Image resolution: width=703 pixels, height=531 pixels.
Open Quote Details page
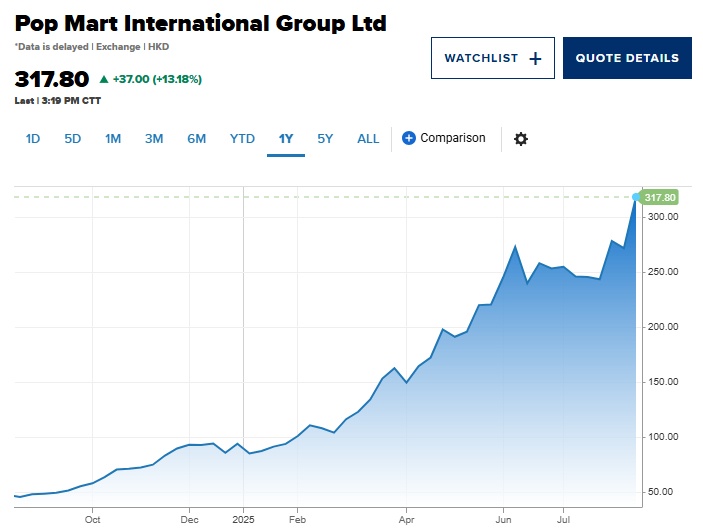tap(627, 58)
